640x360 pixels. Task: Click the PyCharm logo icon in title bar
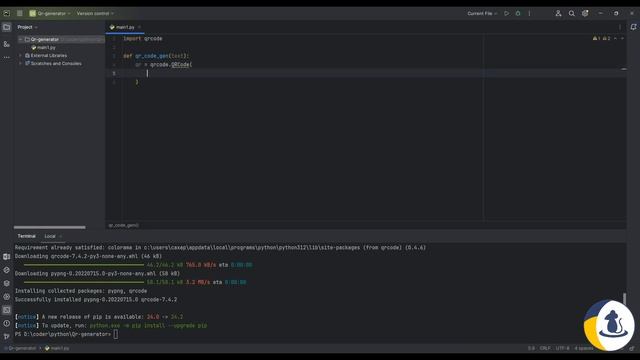pos(7,13)
